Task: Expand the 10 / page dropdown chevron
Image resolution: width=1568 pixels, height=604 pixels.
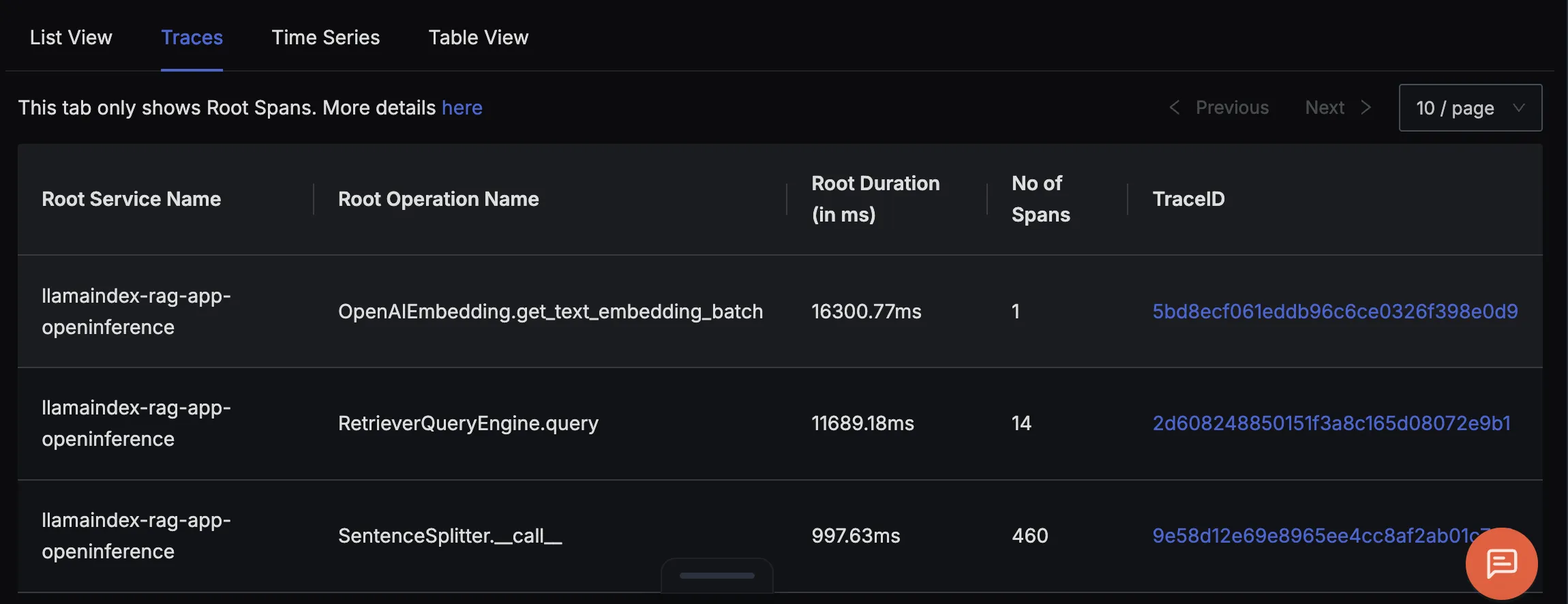Action: point(1519,108)
